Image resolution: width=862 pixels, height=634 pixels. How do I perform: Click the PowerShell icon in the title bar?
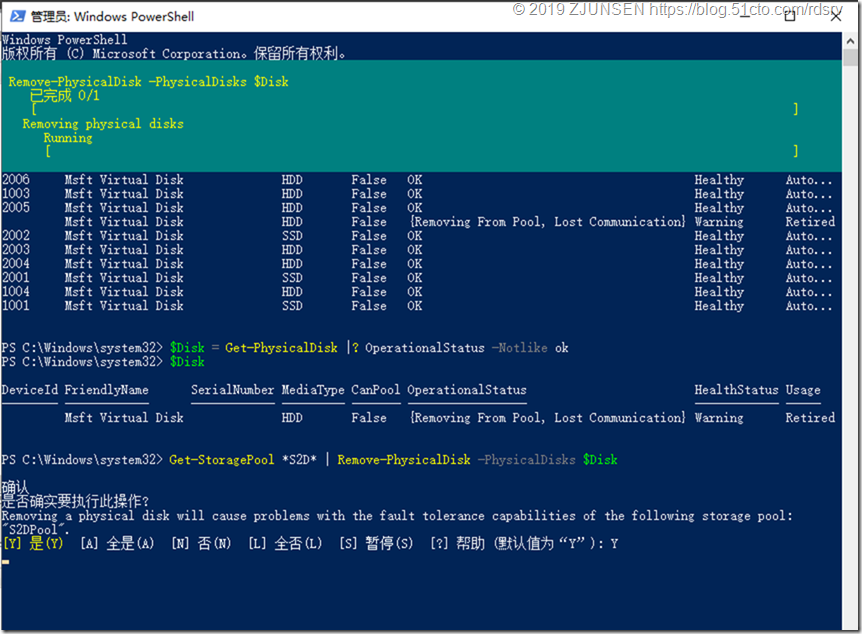click(18, 16)
